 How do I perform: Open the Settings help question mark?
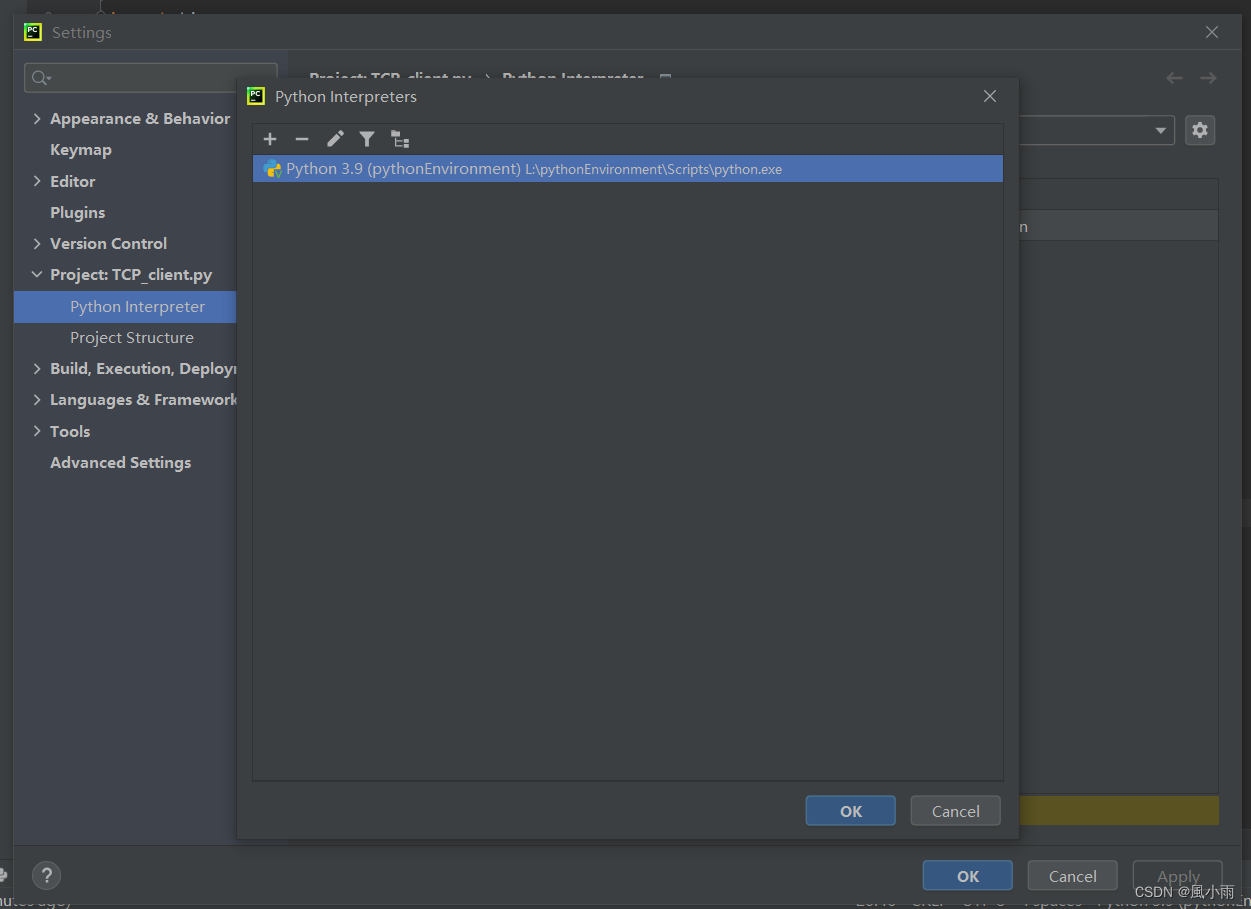47,876
